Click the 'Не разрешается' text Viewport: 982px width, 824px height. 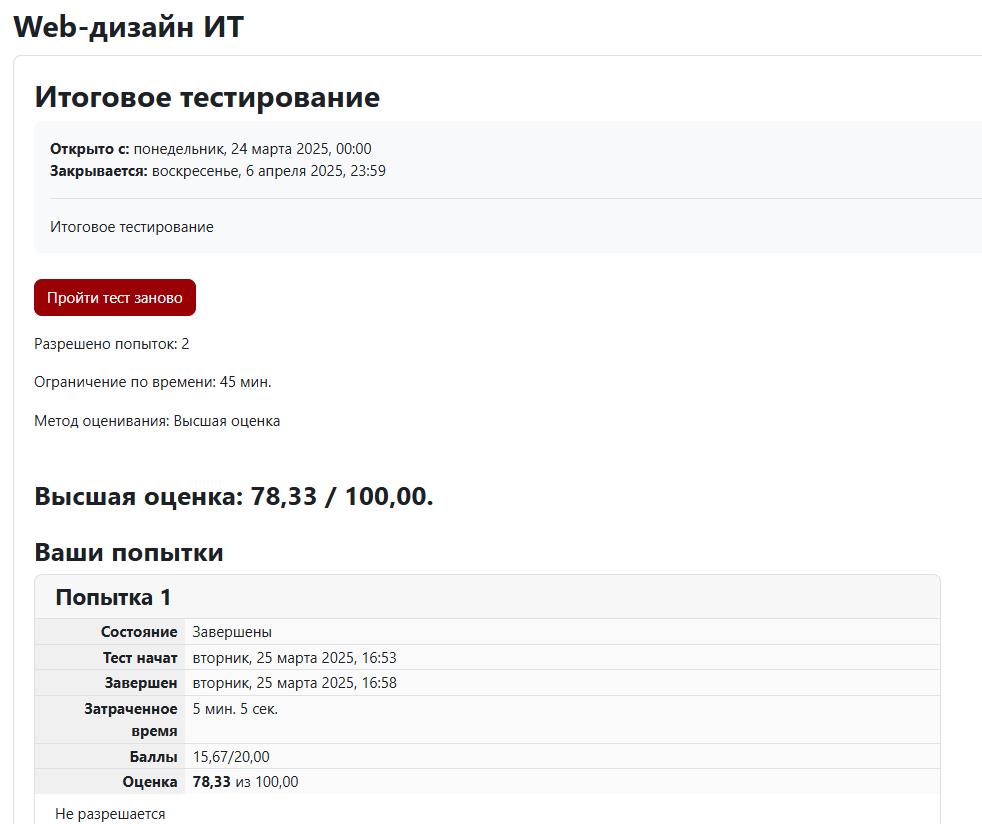(110, 813)
